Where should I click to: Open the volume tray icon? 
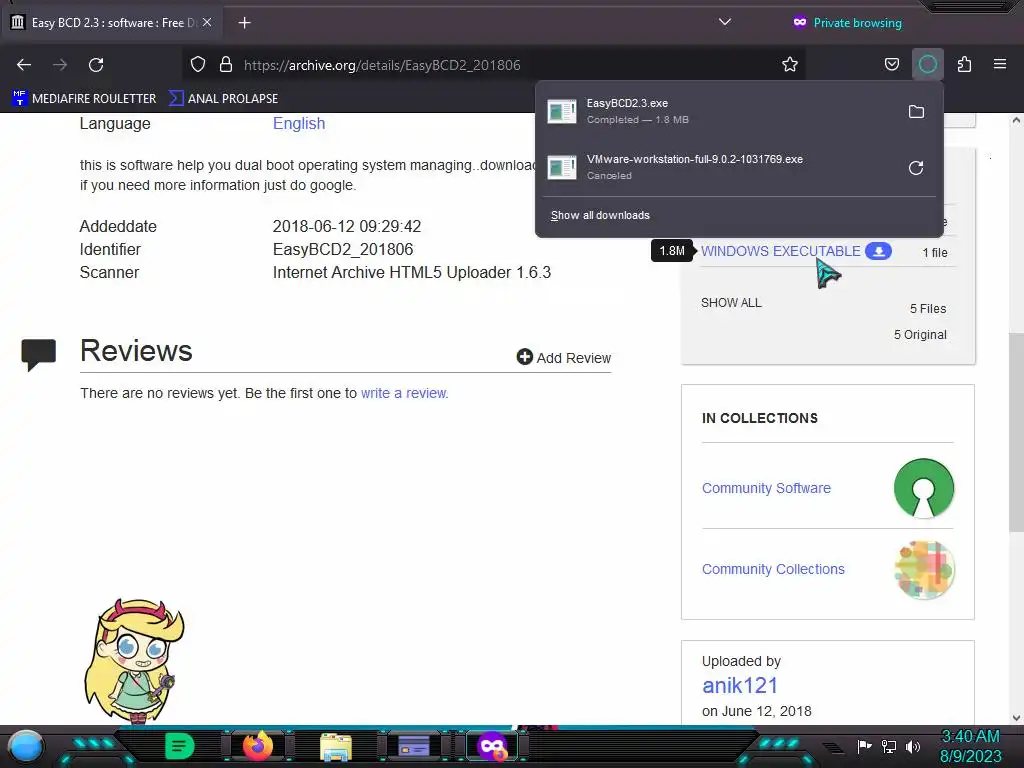[x=913, y=746]
